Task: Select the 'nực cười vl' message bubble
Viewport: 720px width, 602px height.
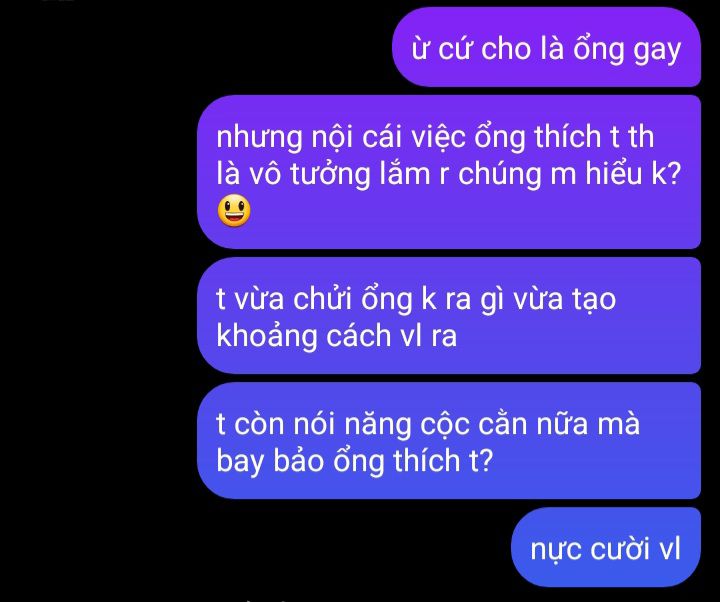Action: pyautogui.click(x=606, y=547)
